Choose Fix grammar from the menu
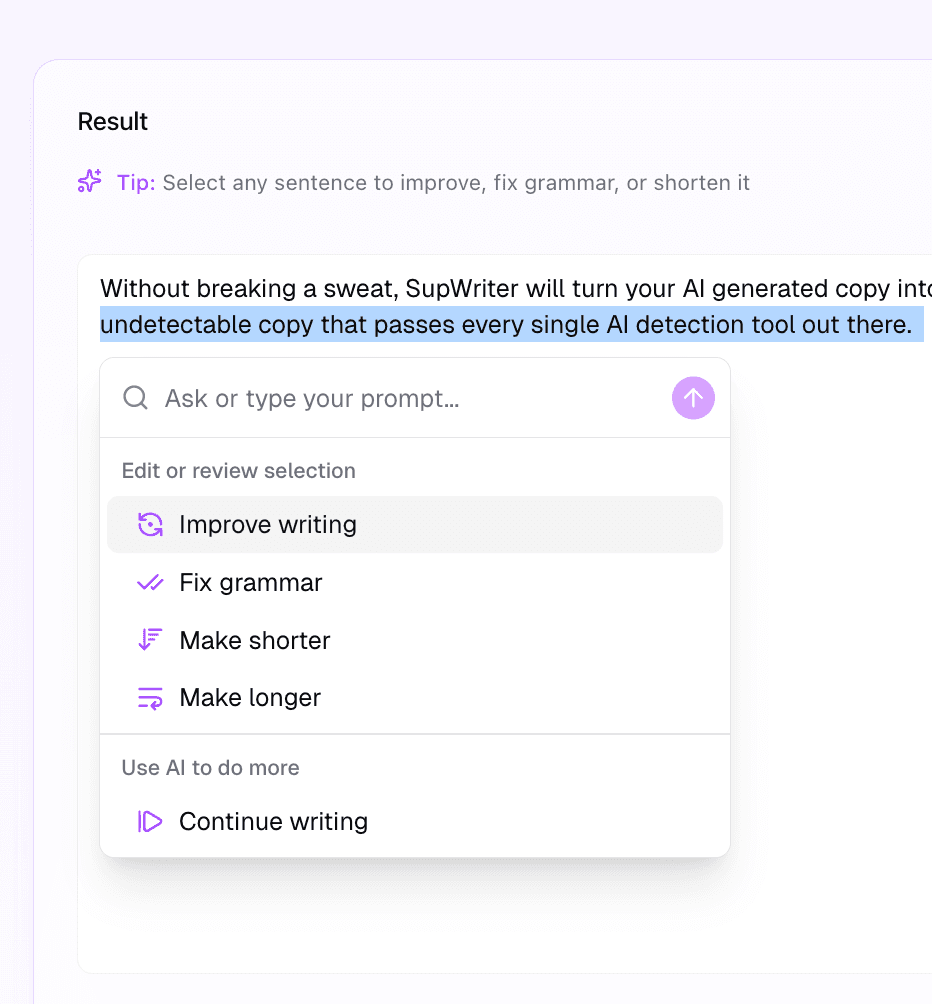The width and height of the screenshot is (932, 1004). point(249,582)
